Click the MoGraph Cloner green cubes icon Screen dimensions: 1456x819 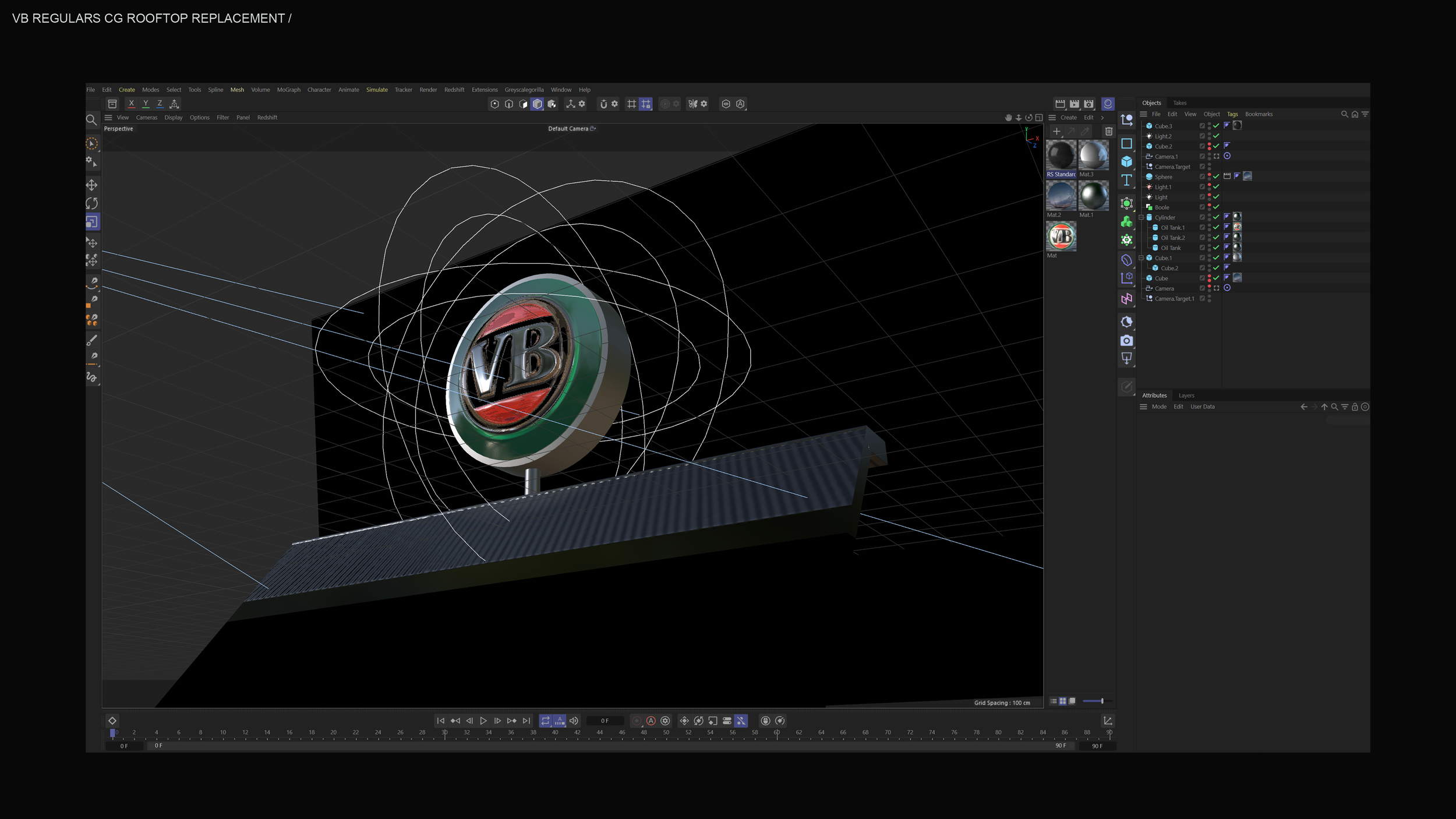coord(1126,221)
